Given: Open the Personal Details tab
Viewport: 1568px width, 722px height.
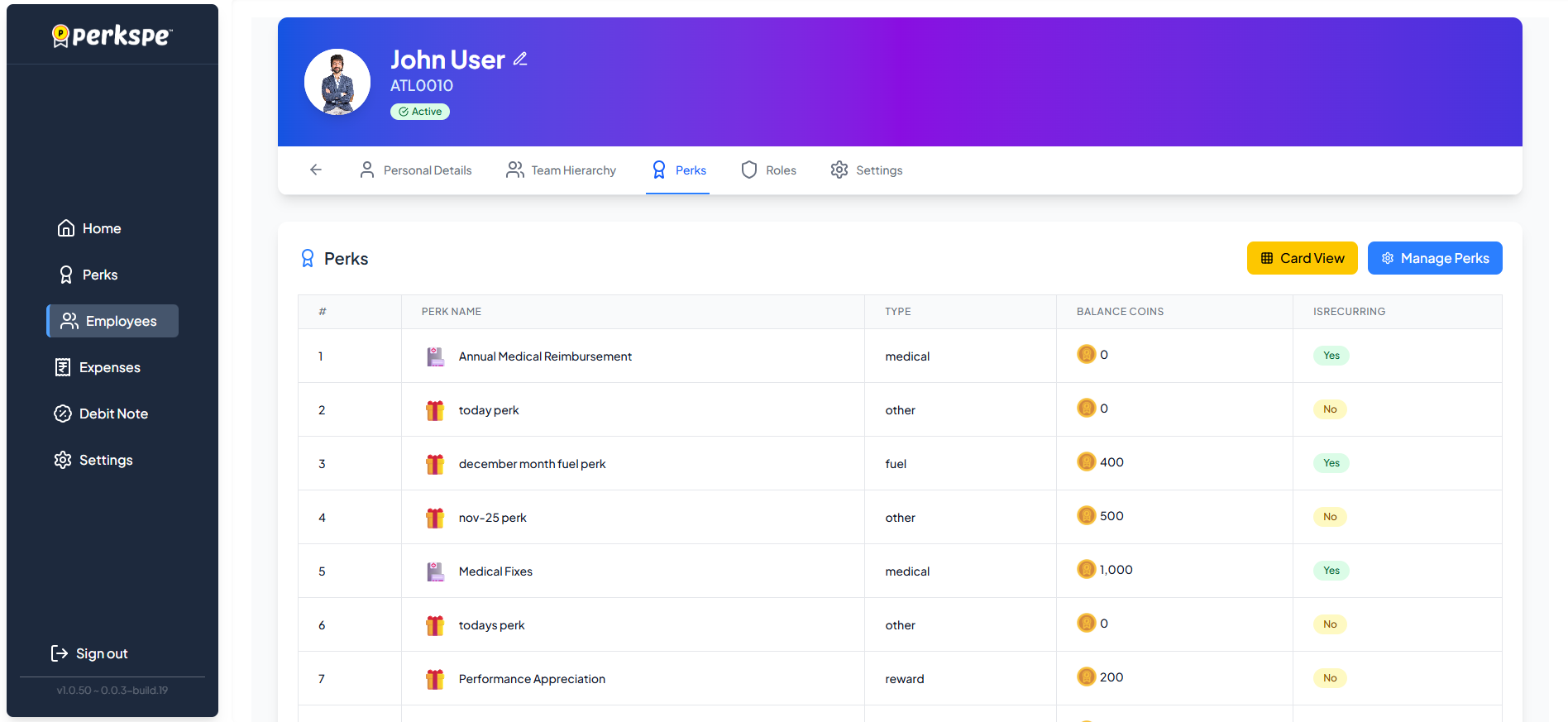Looking at the screenshot, I should click(x=416, y=170).
